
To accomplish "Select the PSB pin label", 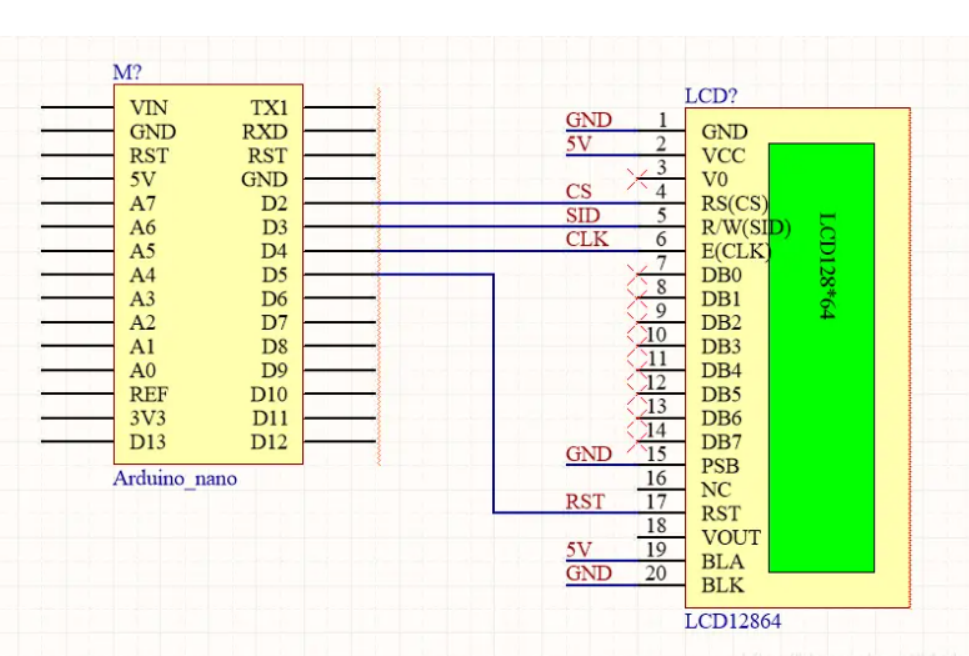I will pyautogui.click(x=720, y=466).
